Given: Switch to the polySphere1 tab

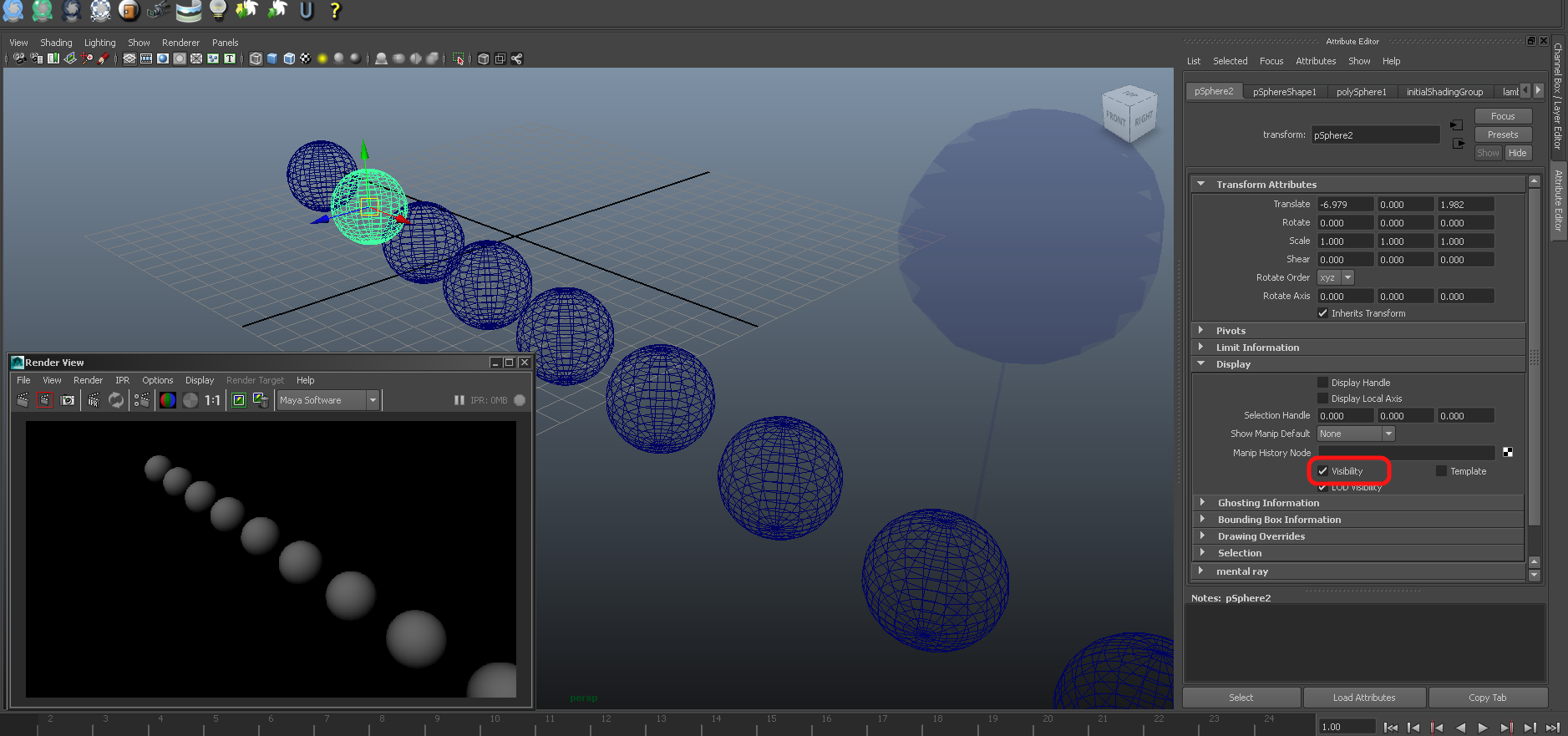Looking at the screenshot, I should (1361, 92).
